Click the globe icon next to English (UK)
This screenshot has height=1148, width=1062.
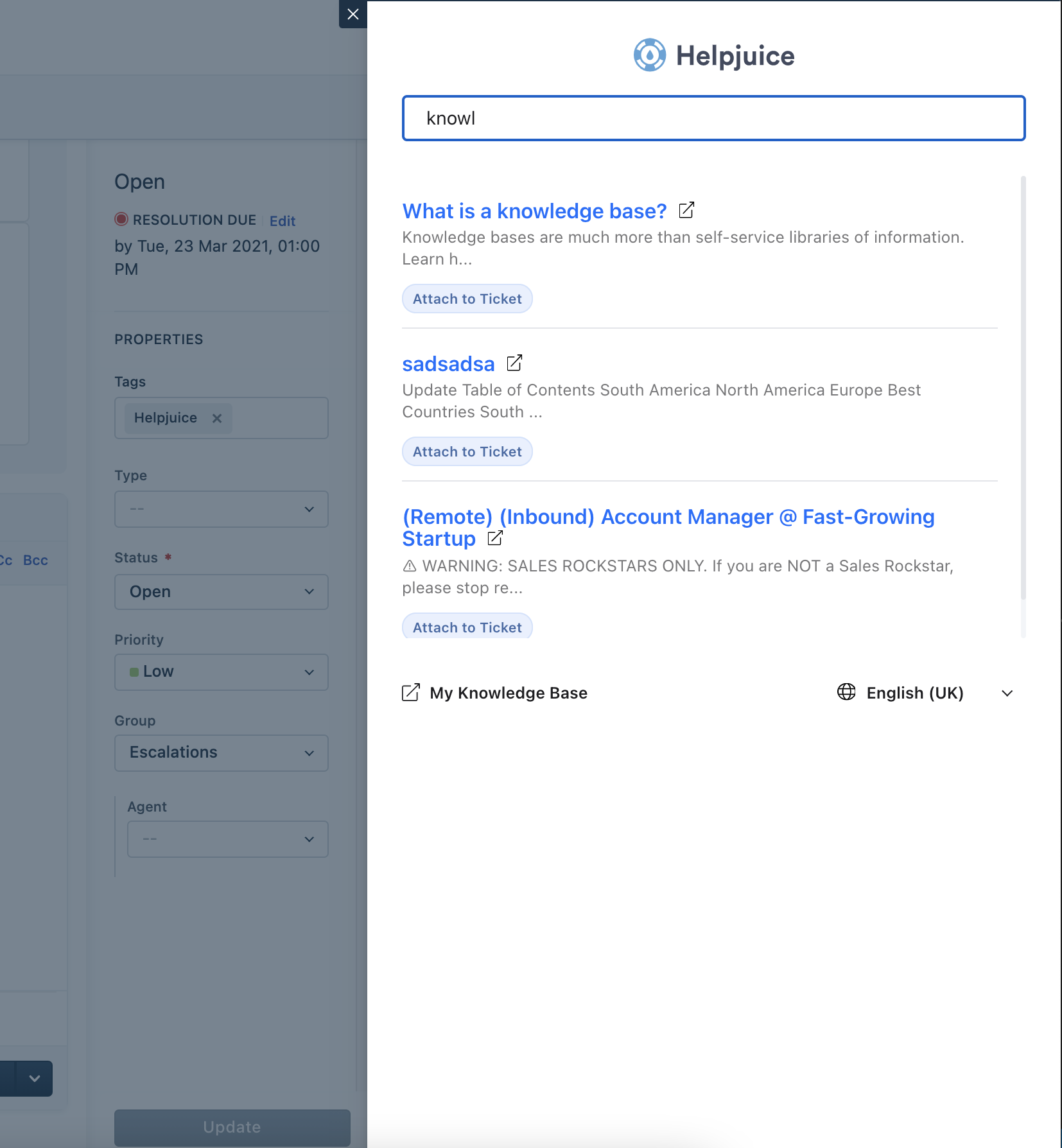(846, 693)
